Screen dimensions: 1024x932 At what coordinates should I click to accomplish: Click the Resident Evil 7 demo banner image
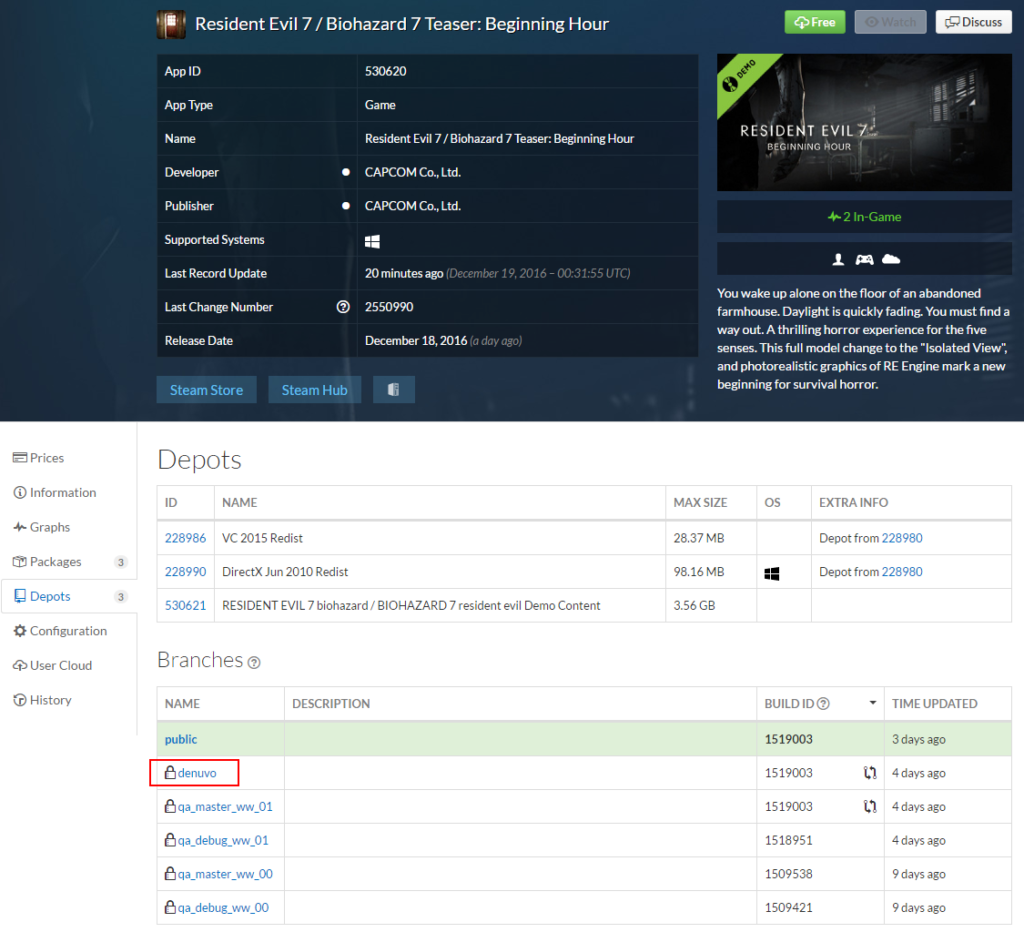(x=864, y=123)
